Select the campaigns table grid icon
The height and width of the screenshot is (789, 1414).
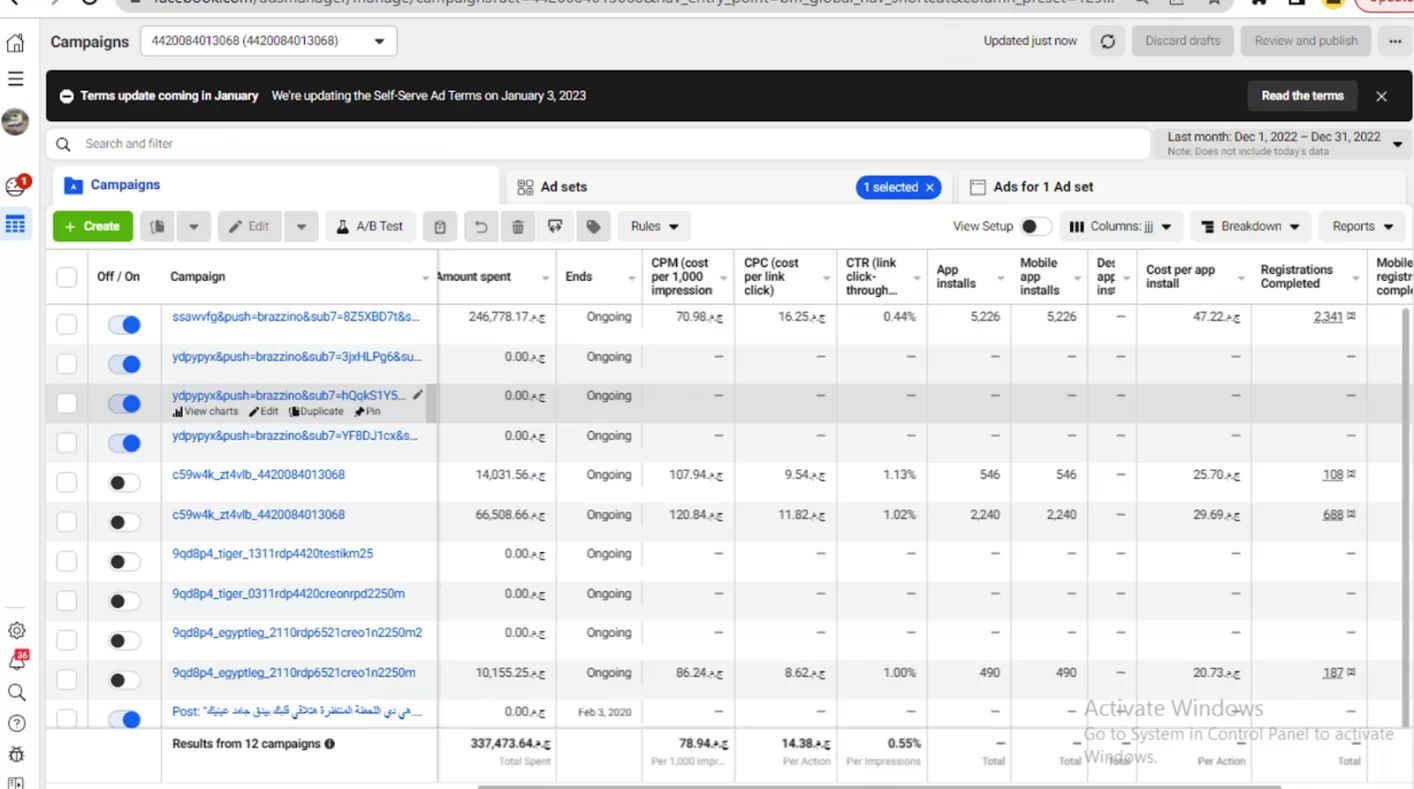[x=15, y=223]
